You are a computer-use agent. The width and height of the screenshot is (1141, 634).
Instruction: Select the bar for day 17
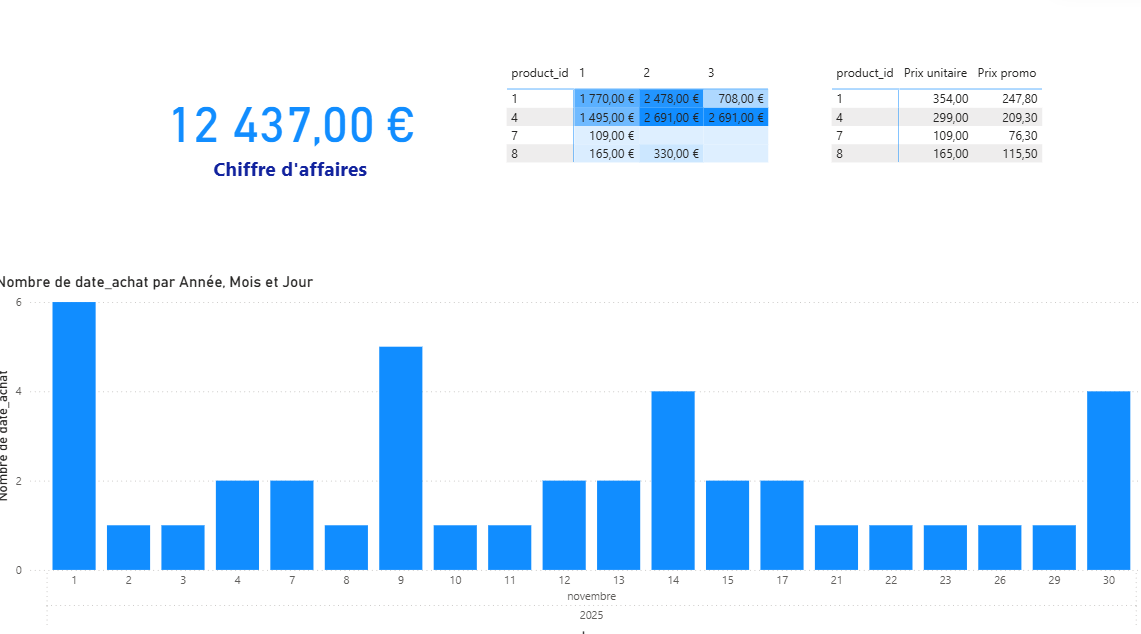781,525
